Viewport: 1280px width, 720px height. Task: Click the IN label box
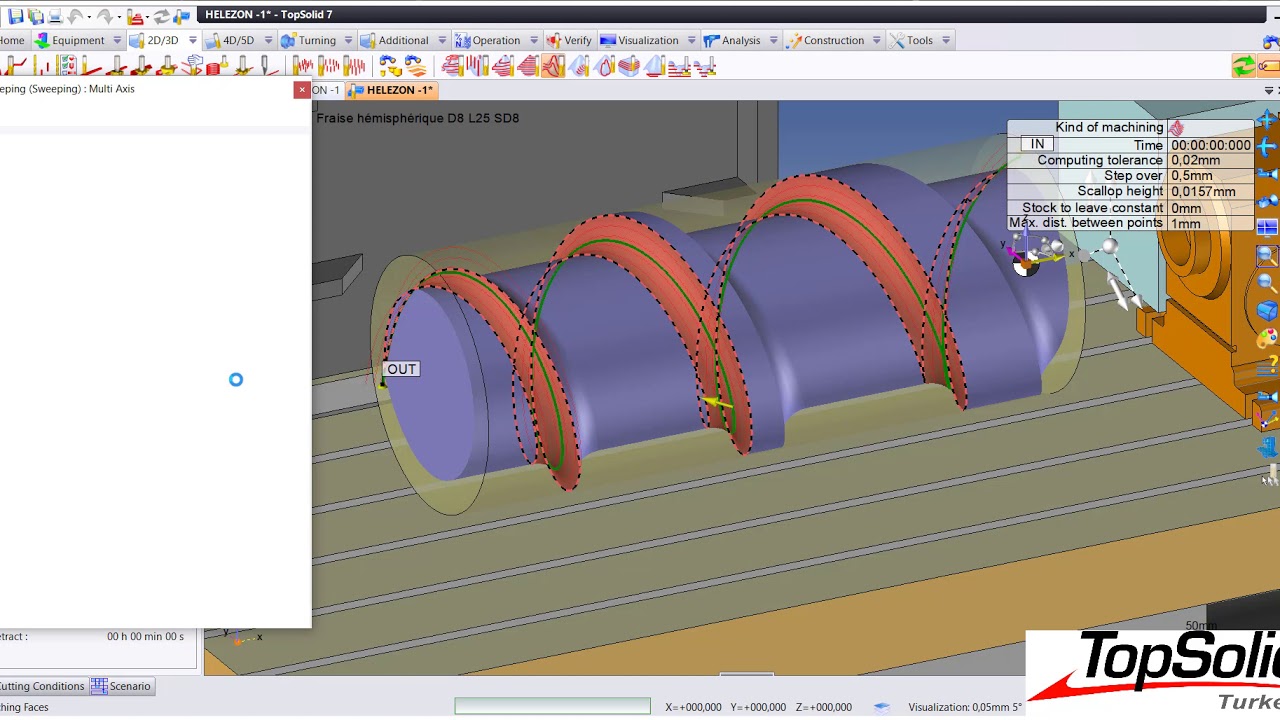click(x=1038, y=144)
